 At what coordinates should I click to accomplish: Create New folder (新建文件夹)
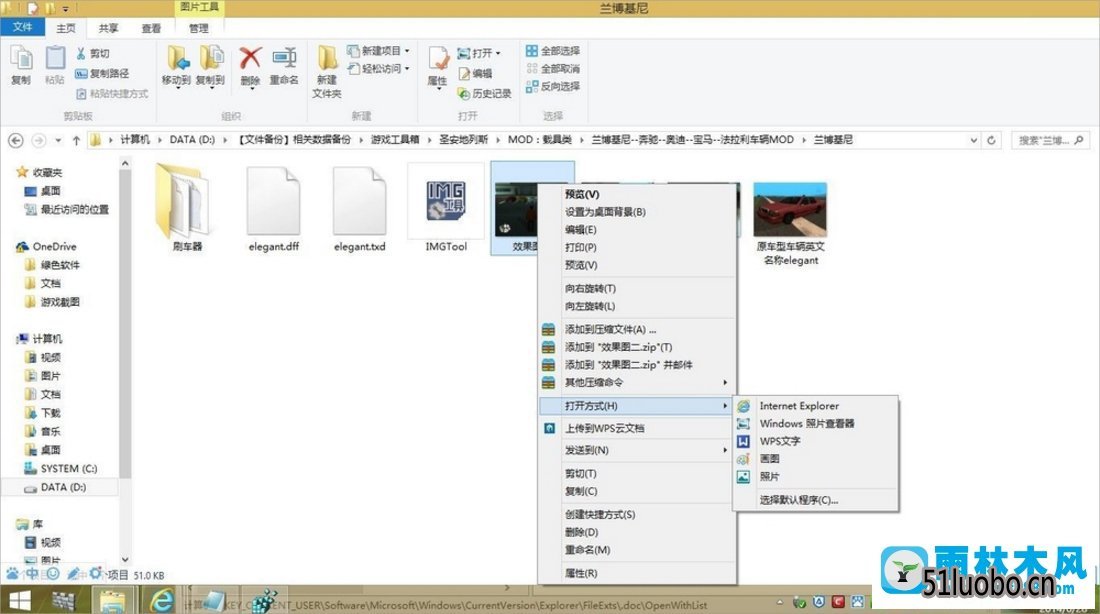pos(327,72)
